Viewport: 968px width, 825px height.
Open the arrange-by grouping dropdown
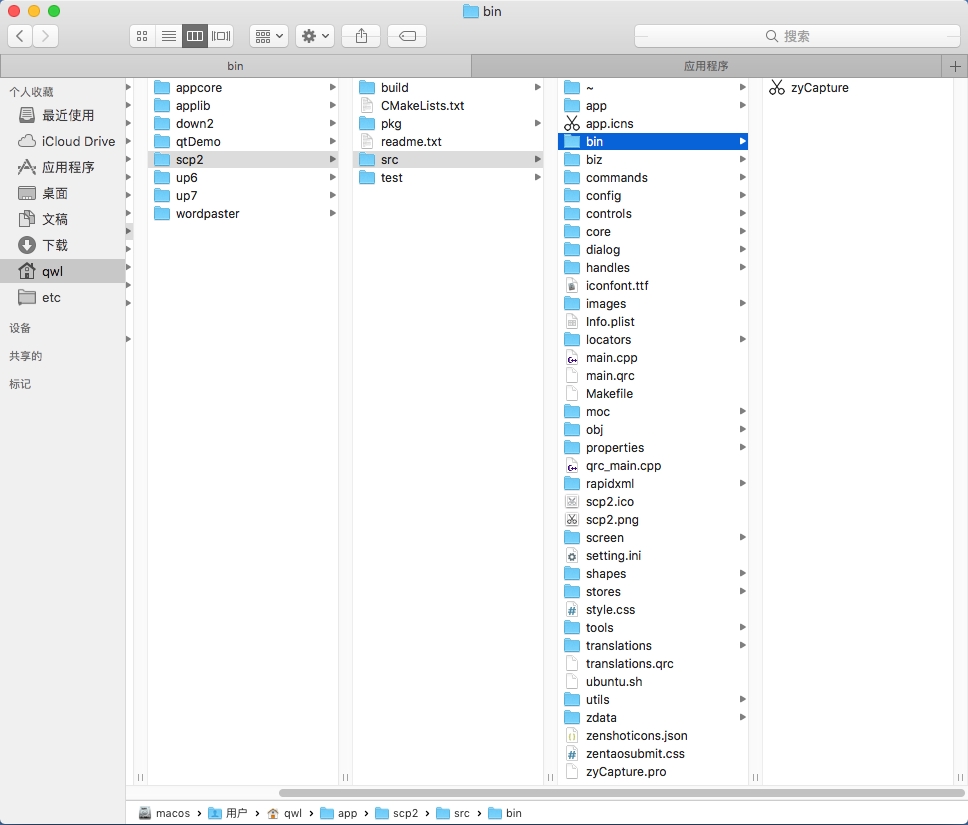[268, 36]
